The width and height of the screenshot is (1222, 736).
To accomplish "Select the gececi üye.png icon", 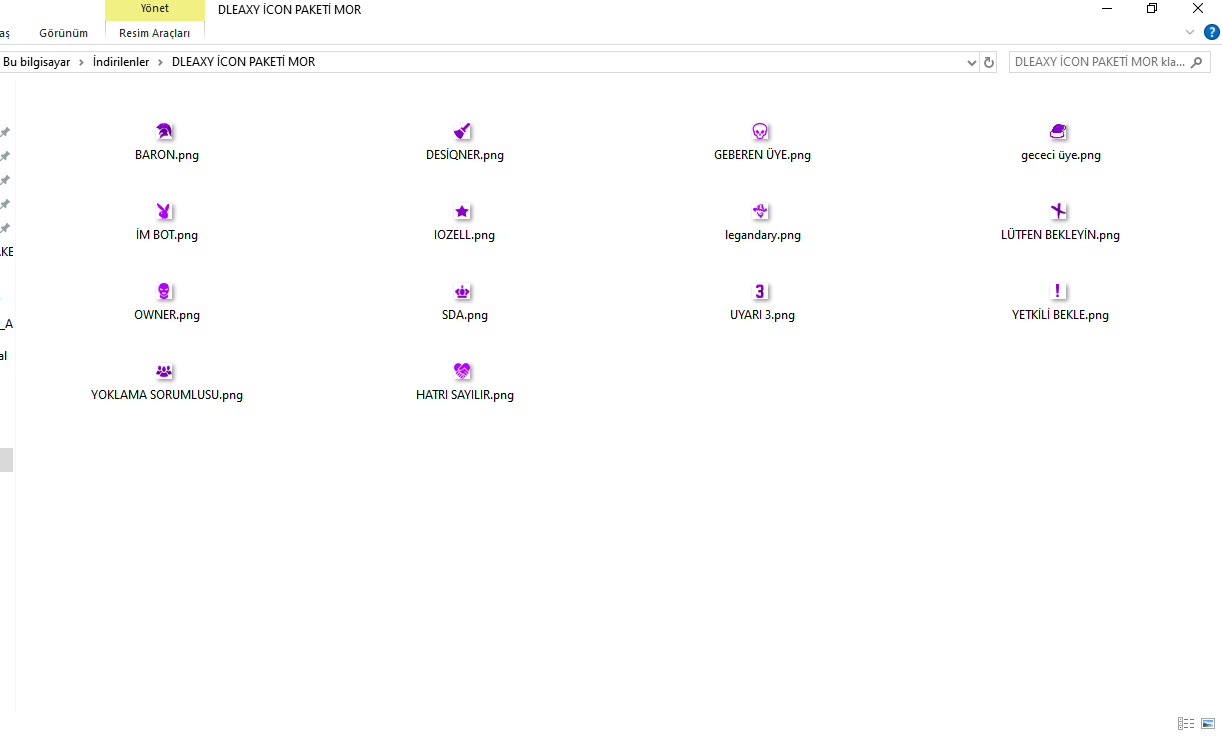I will pos(1059,131).
